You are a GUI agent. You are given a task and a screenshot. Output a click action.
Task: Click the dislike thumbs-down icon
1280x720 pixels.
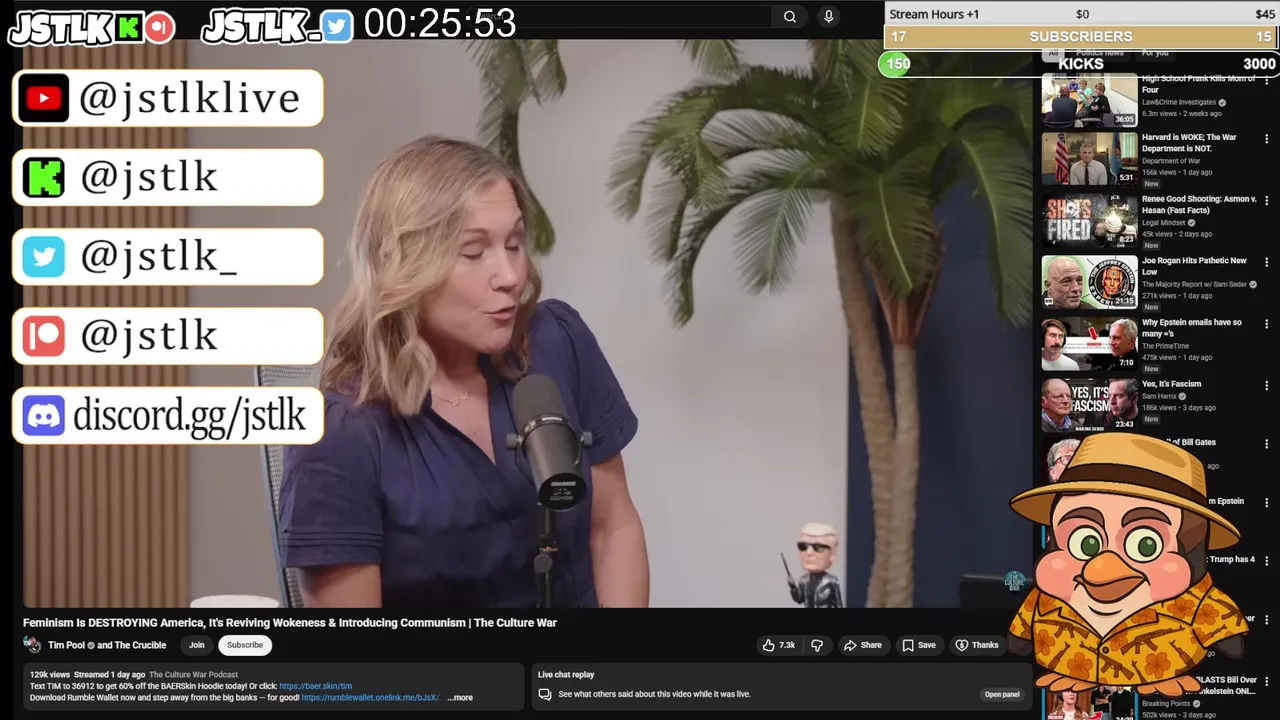[817, 645]
